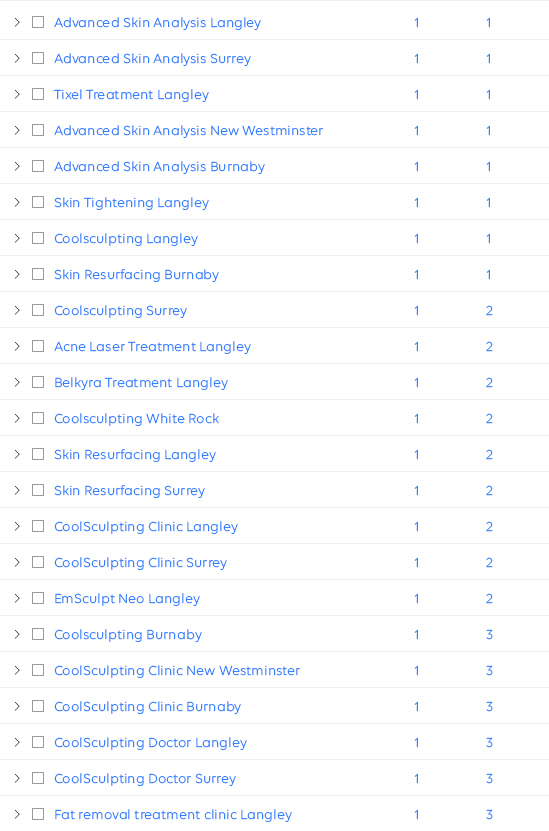Screen dimensions: 549x831
Task: Check the box for Advanced Skin Analysis Surrey
Action: click(x=38, y=58)
